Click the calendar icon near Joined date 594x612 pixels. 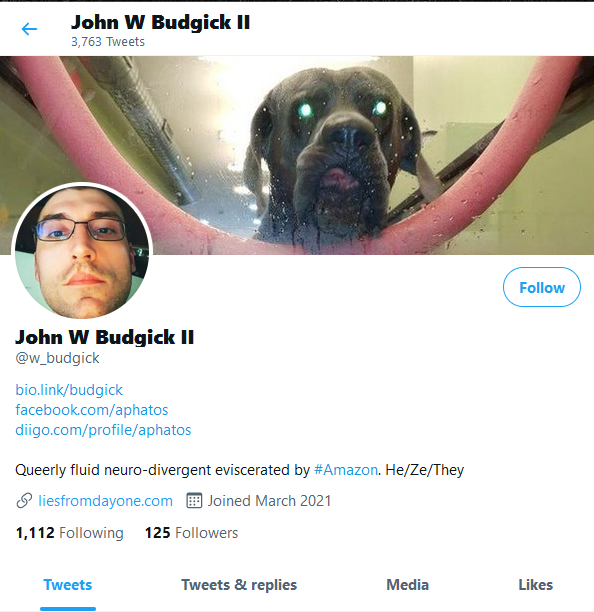[x=194, y=501]
